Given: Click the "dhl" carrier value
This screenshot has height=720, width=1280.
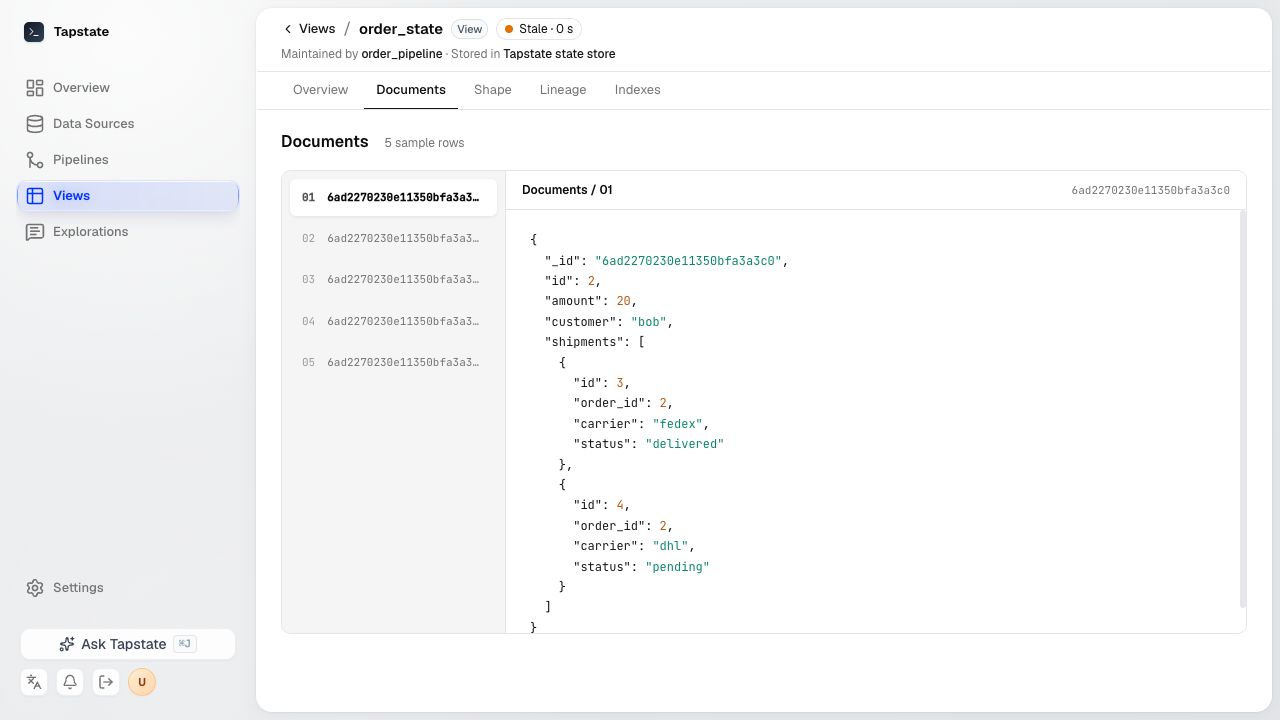Looking at the screenshot, I should (x=670, y=546).
